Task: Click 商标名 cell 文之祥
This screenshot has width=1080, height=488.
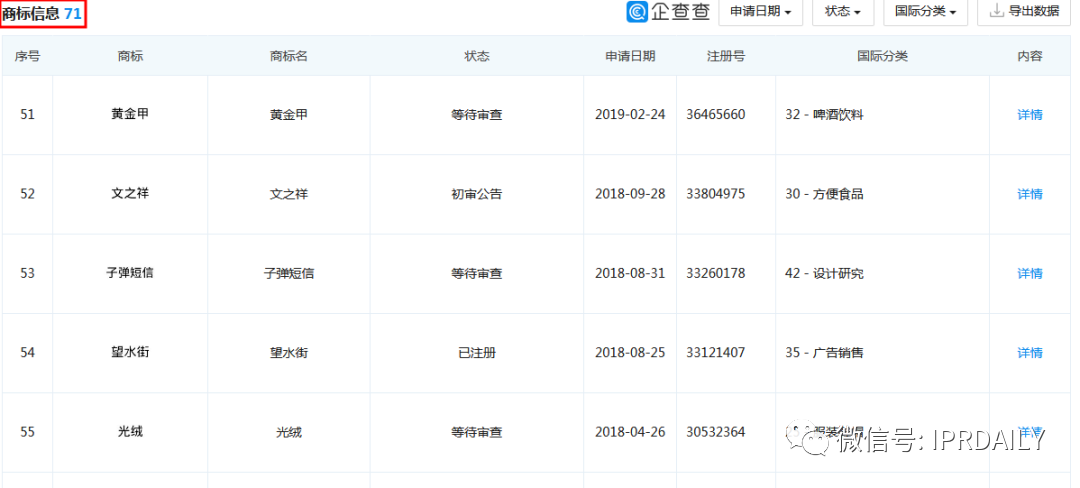Action: click(x=289, y=194)
